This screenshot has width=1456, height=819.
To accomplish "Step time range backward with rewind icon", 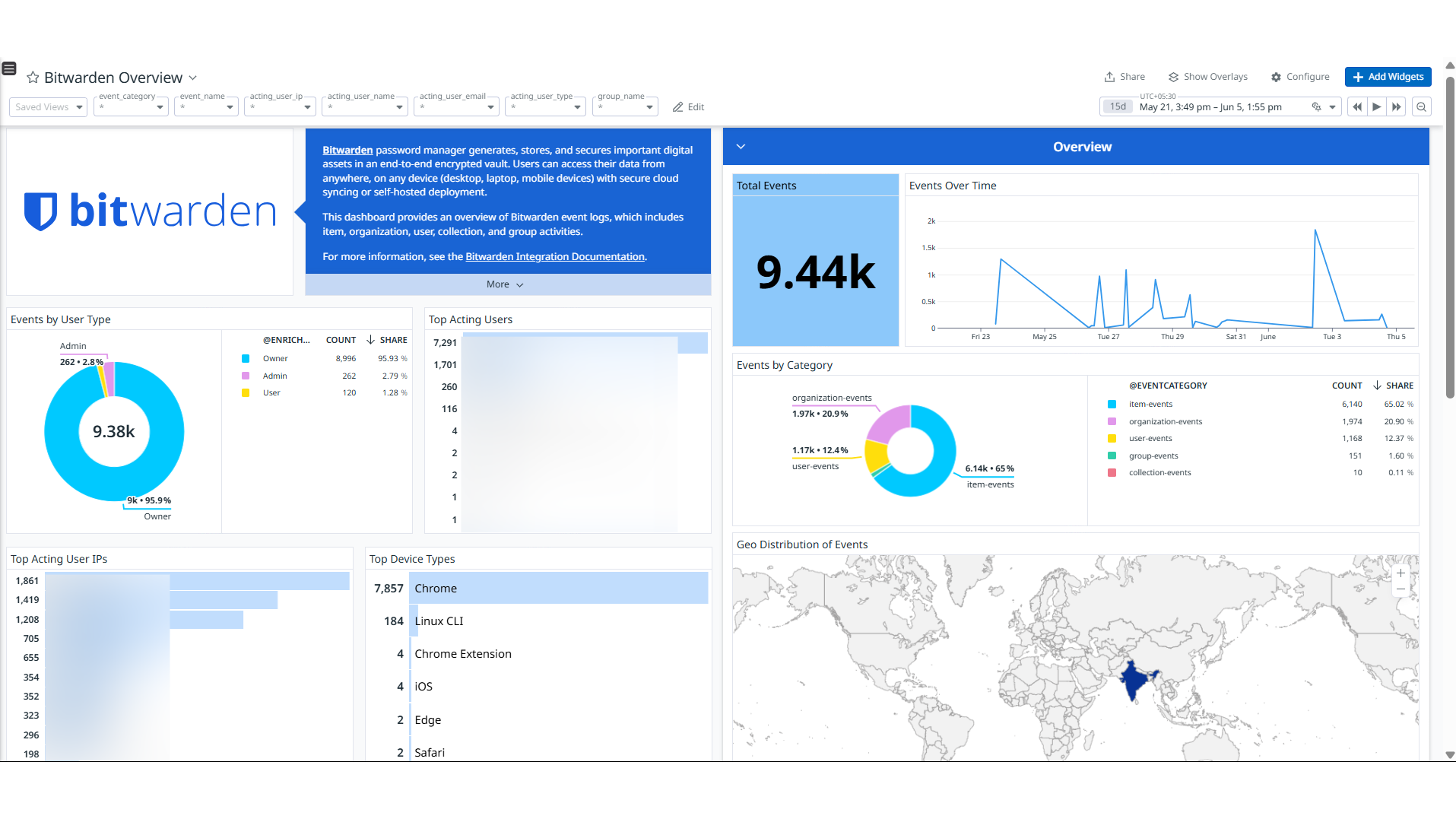I will pos(1357,107).
